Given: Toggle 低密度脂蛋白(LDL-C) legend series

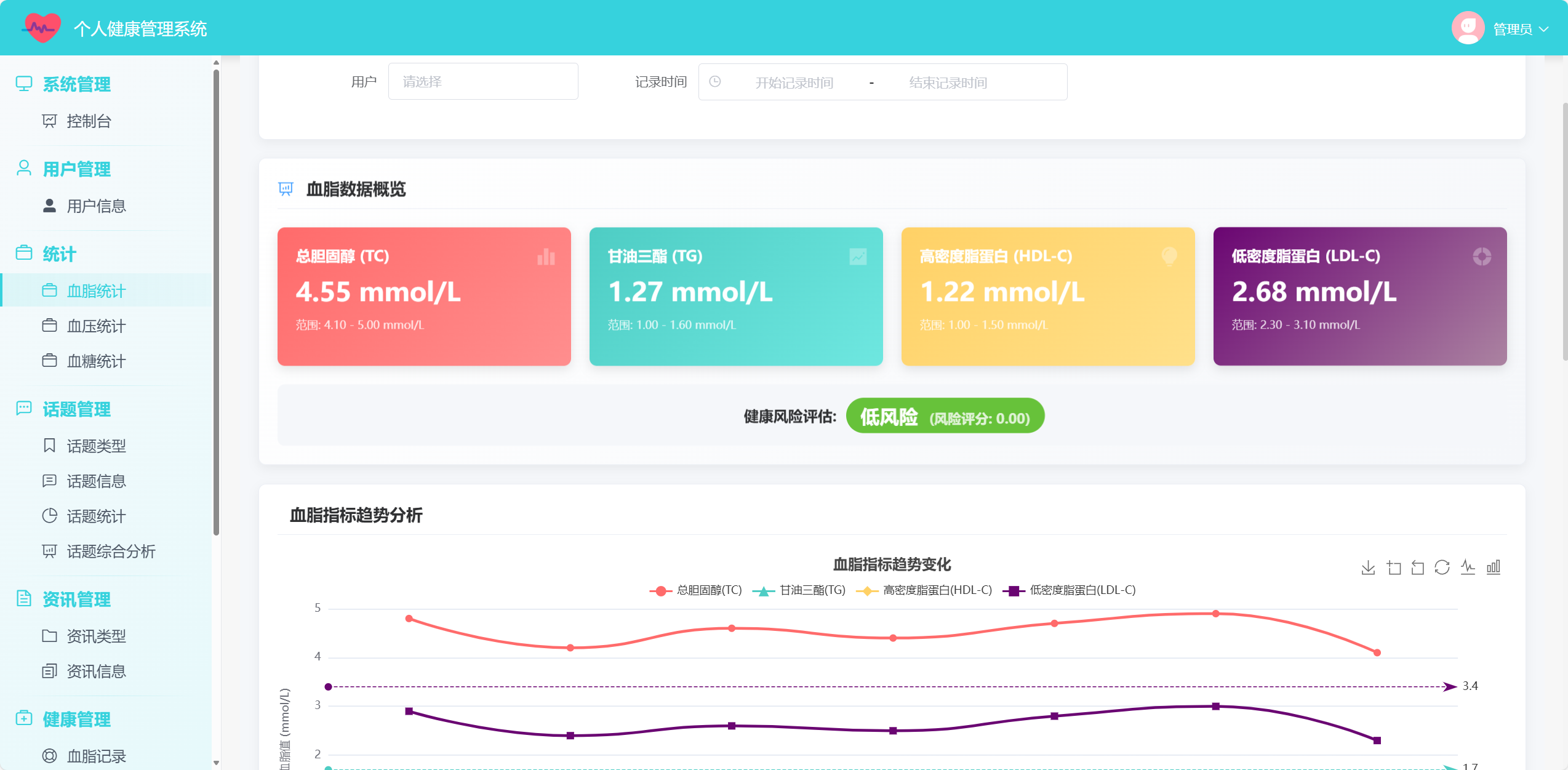Looking at the screenshot, I should 1069,590.
